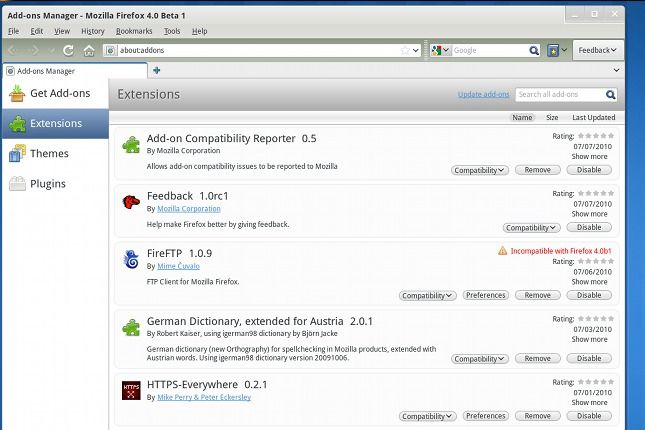This screenshot has height=430, width=645.
Task: Click the Google search input field
Action: (x=490, y=50)
